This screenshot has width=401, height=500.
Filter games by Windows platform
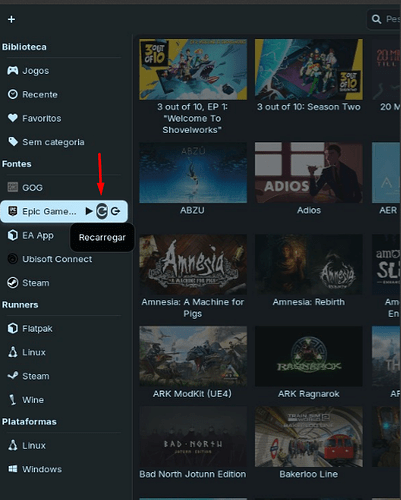point(63,469)
